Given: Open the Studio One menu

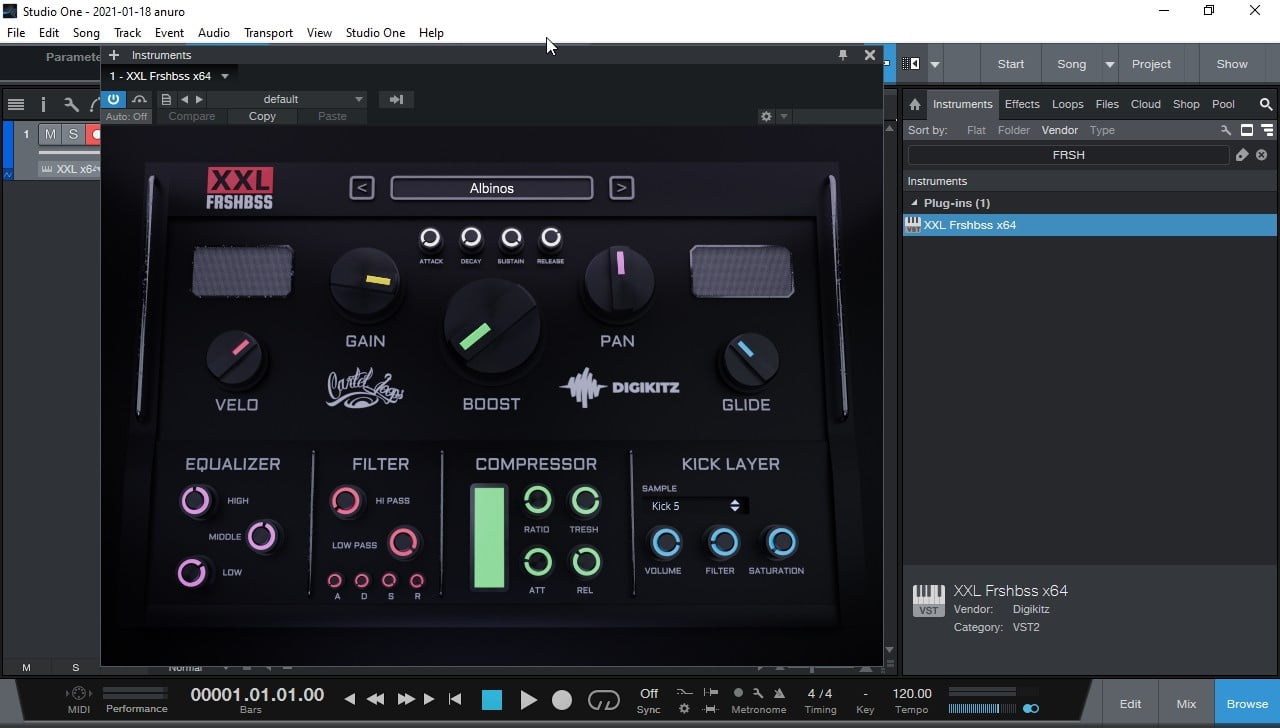Looking at the screenshot, I should tap(375, 32).
